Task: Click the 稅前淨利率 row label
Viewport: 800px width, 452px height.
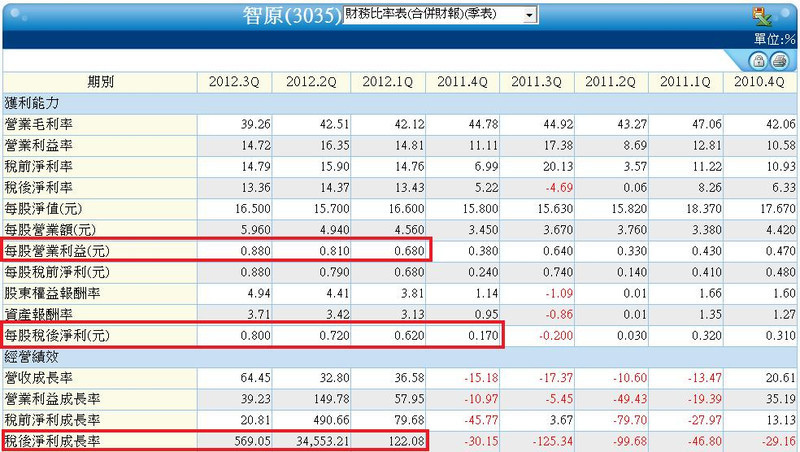Action: pos(39,167)
